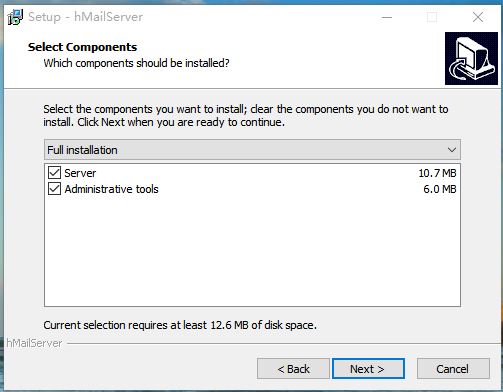Screen dimensions: 503x392
Task: Minimize the Setup window
Action: coord(387,17)
